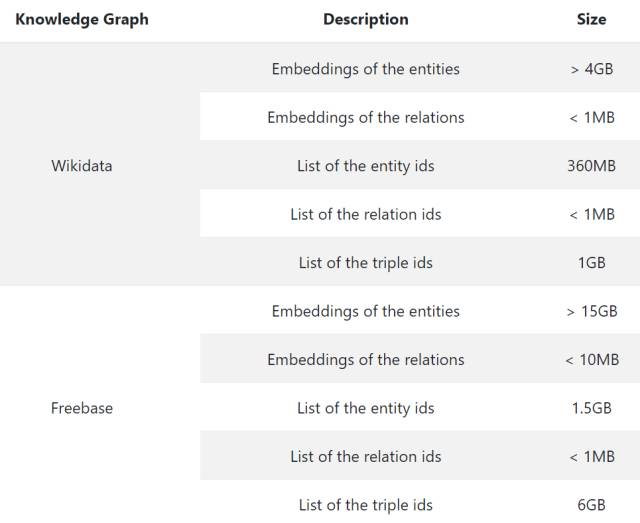Select Freebase's List of the relation ids
Image resolution: width=640 pixels, height=523 pixels.
[x=366, y=456]
